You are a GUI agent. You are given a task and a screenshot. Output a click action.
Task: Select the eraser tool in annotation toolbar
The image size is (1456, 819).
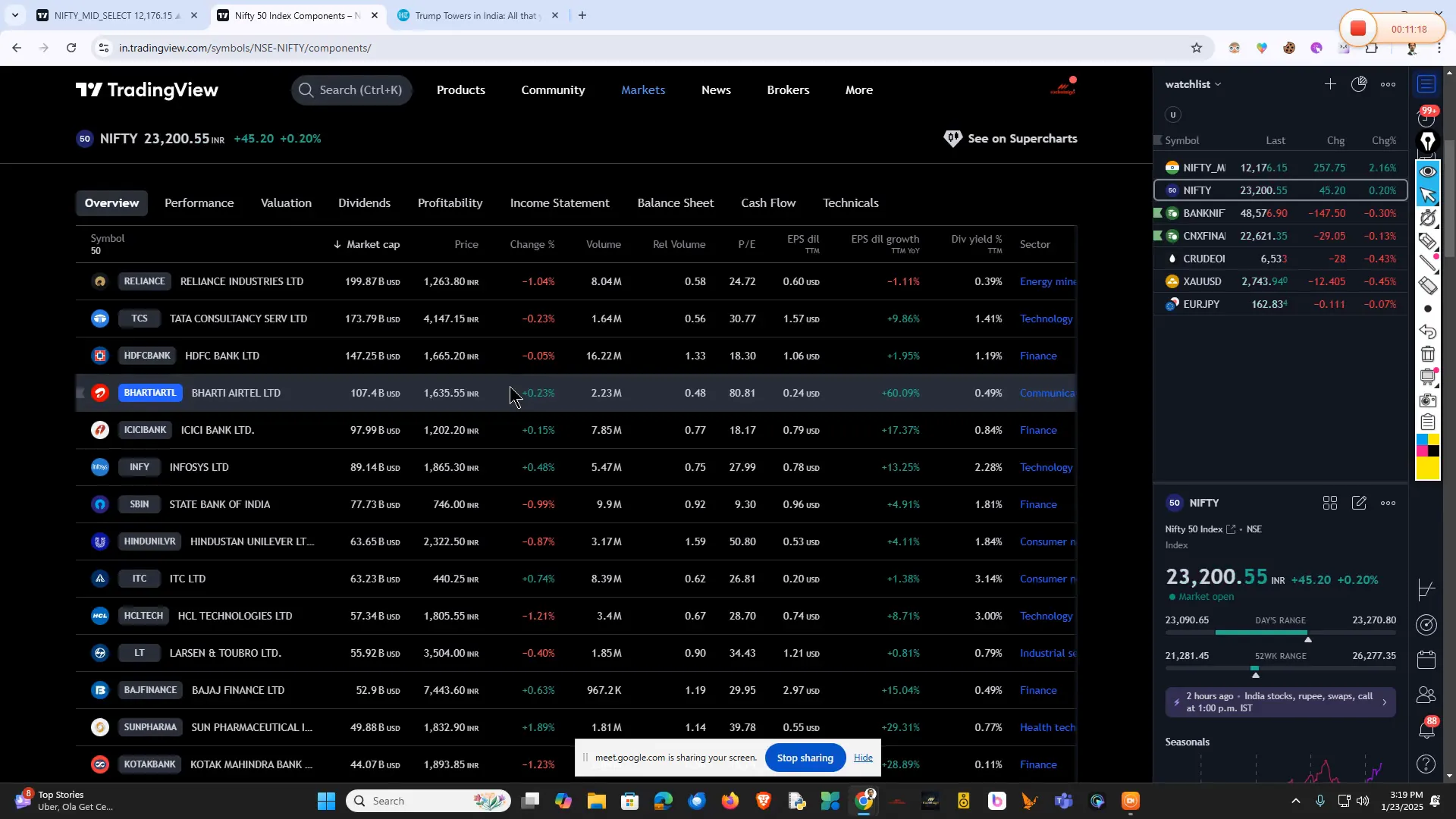click(1428, 286)
